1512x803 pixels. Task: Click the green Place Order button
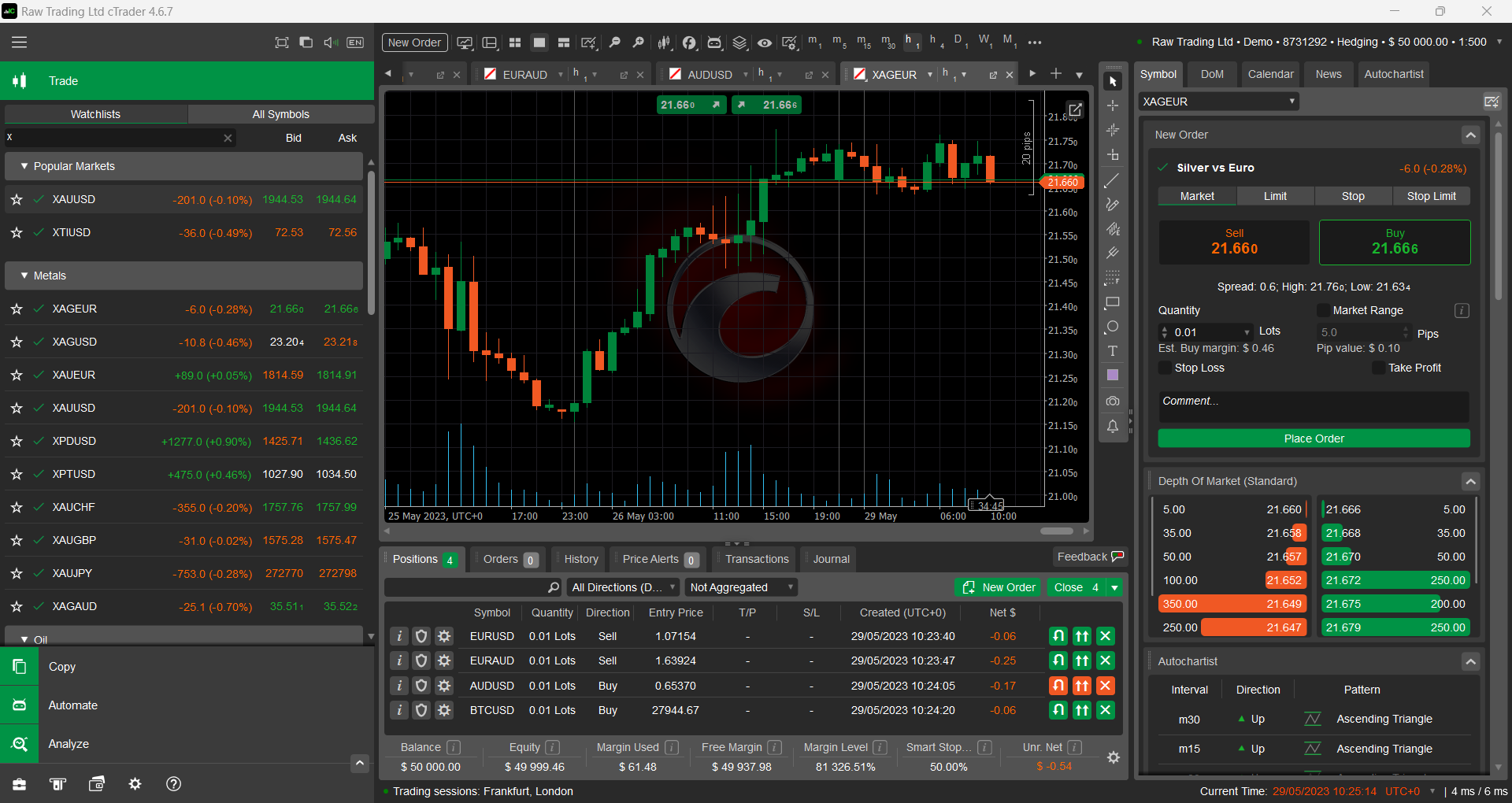pos(1313,439)
